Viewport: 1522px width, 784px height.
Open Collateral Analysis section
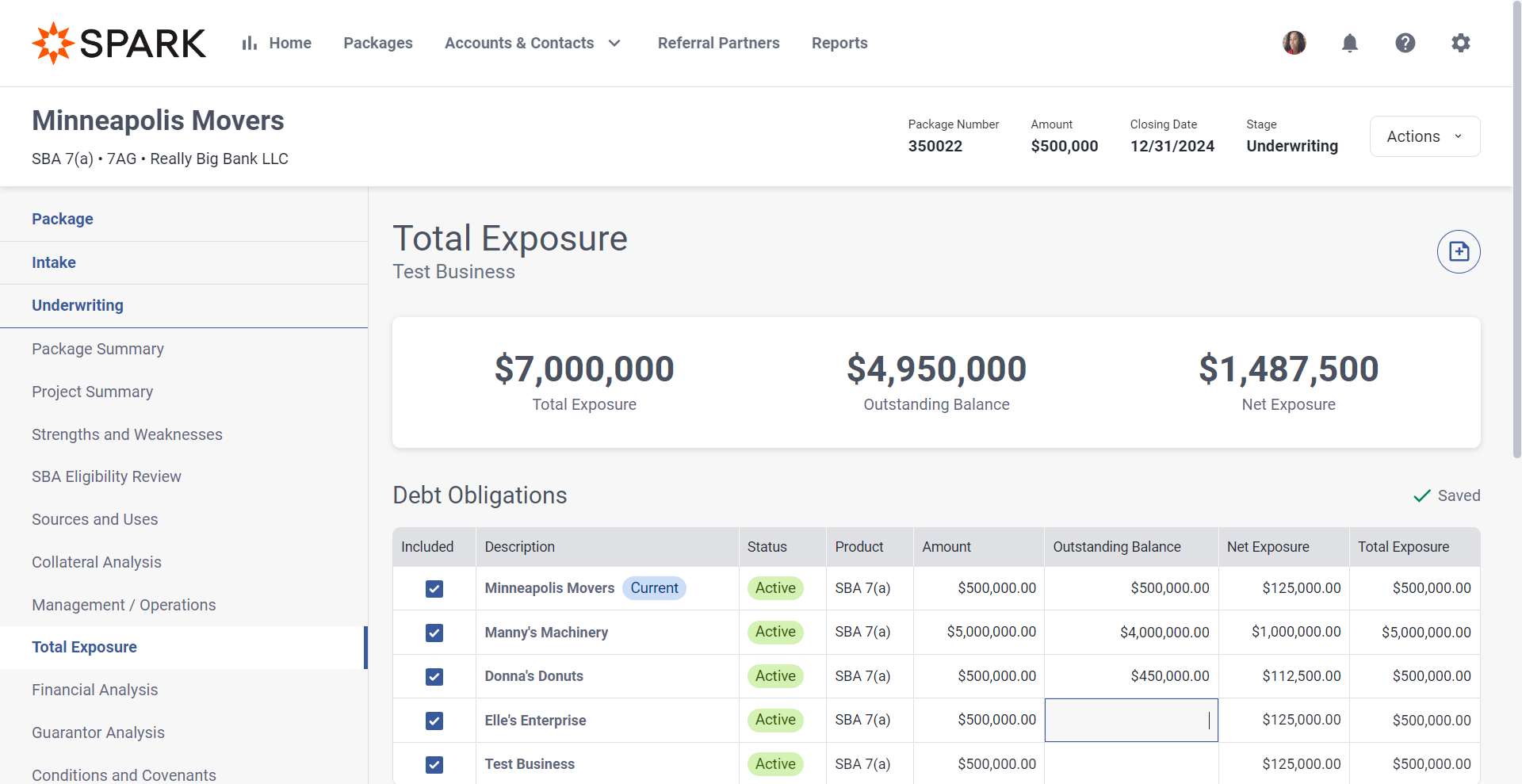click(97, 562)
